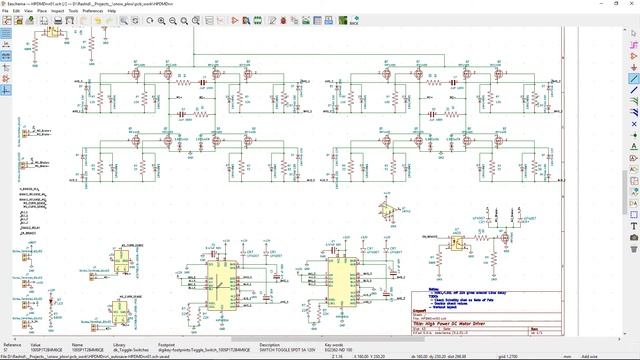Image resolution: width=640 pixels, height=360 pixels.
Task: Select Hierarchical Sheet tool
Action: coord(634,180)
